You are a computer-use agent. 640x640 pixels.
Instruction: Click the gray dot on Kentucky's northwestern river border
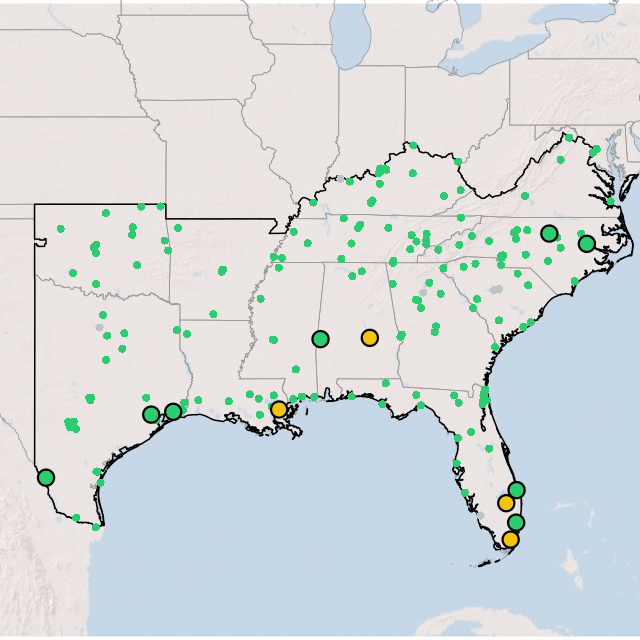pyautogui.click(x=340, y=179)
